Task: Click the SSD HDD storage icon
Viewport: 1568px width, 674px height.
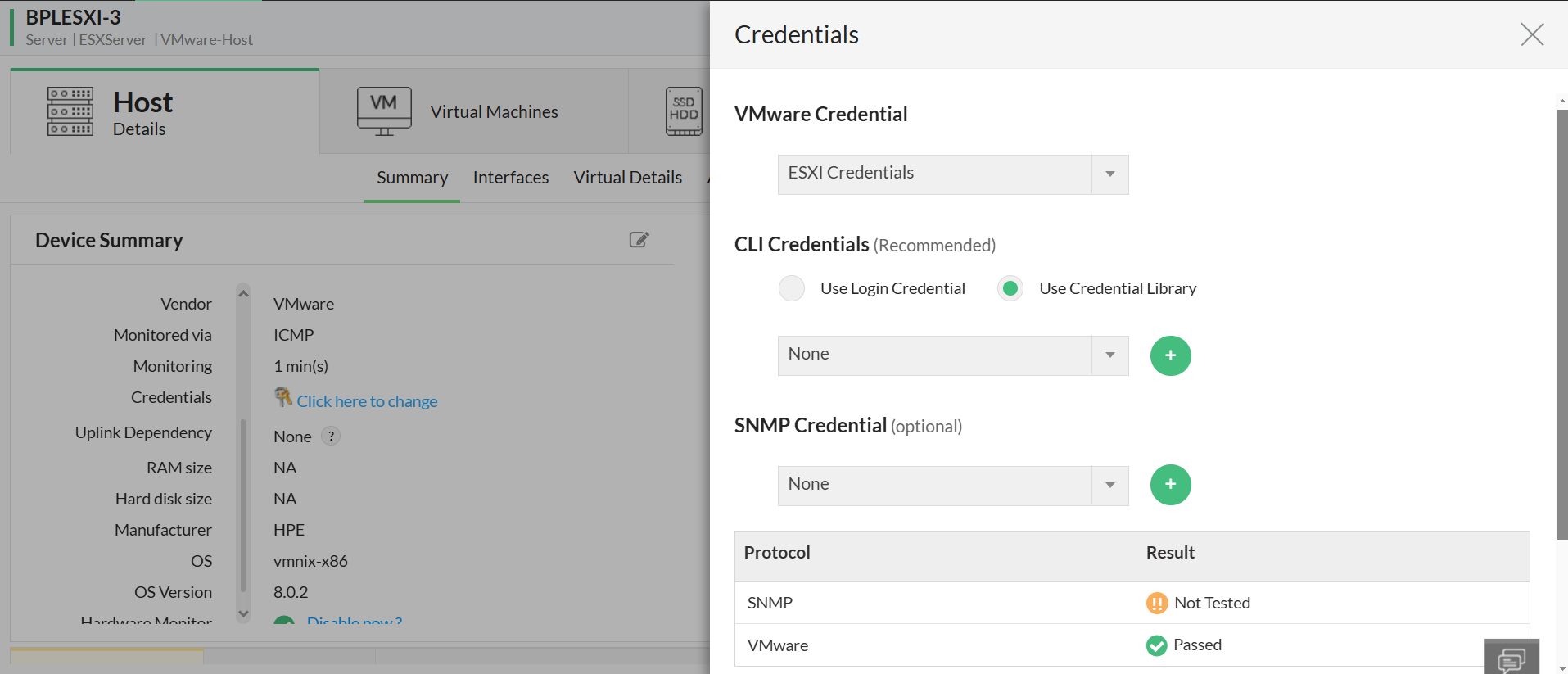Action: point(684,111)
